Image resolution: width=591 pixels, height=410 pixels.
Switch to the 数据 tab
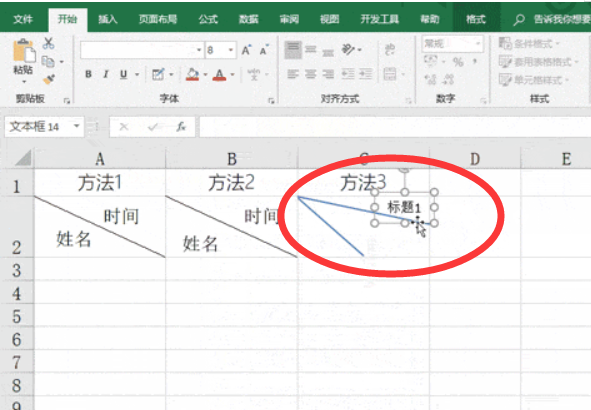tap(249, 19)
